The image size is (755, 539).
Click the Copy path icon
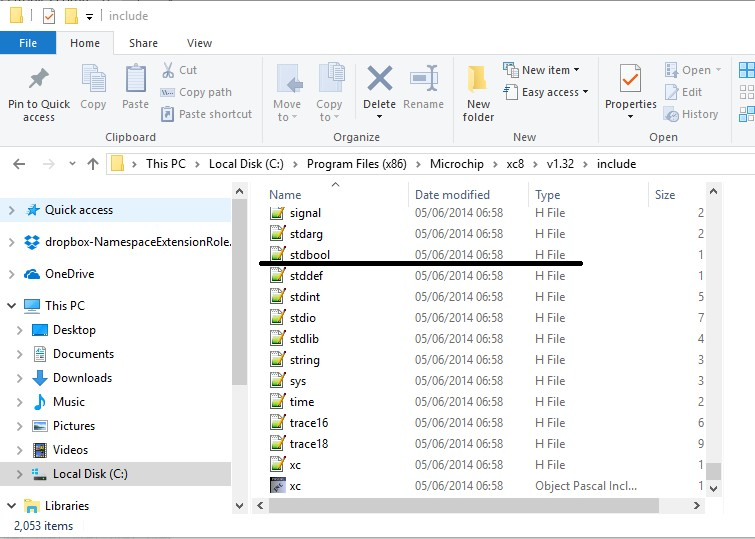(168, 92)
